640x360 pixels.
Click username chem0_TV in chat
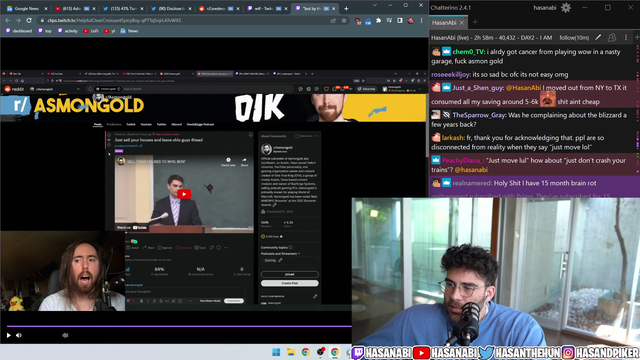point(469,52)
